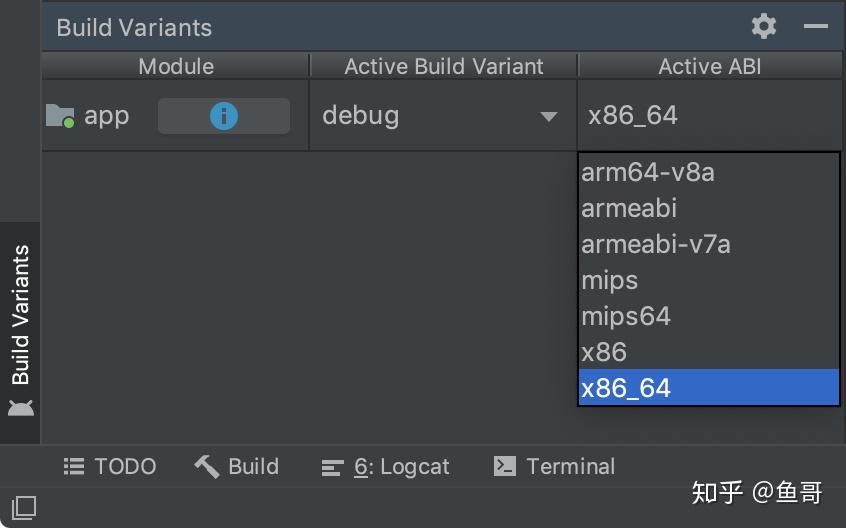Select arm64-v8a from ABI list
The height and width of the screenshot is (528, 846).
click(x=708, y=173)
